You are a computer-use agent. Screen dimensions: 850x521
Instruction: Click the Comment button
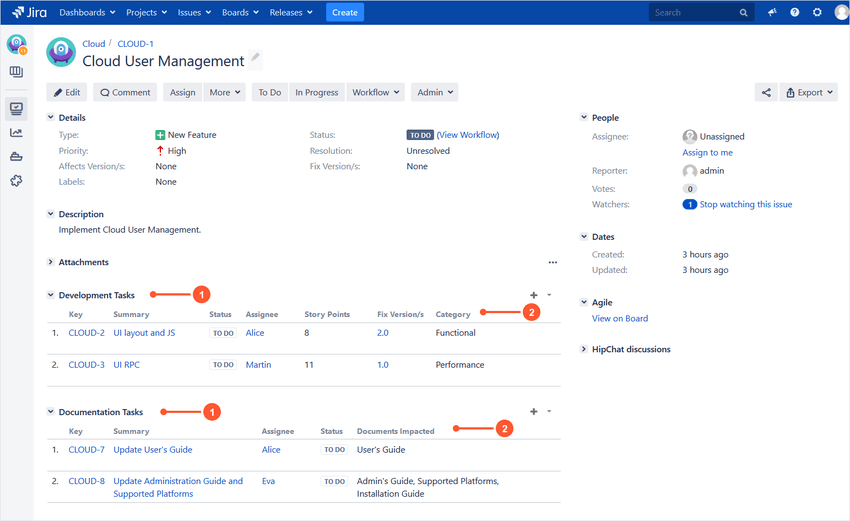point(125,92)
